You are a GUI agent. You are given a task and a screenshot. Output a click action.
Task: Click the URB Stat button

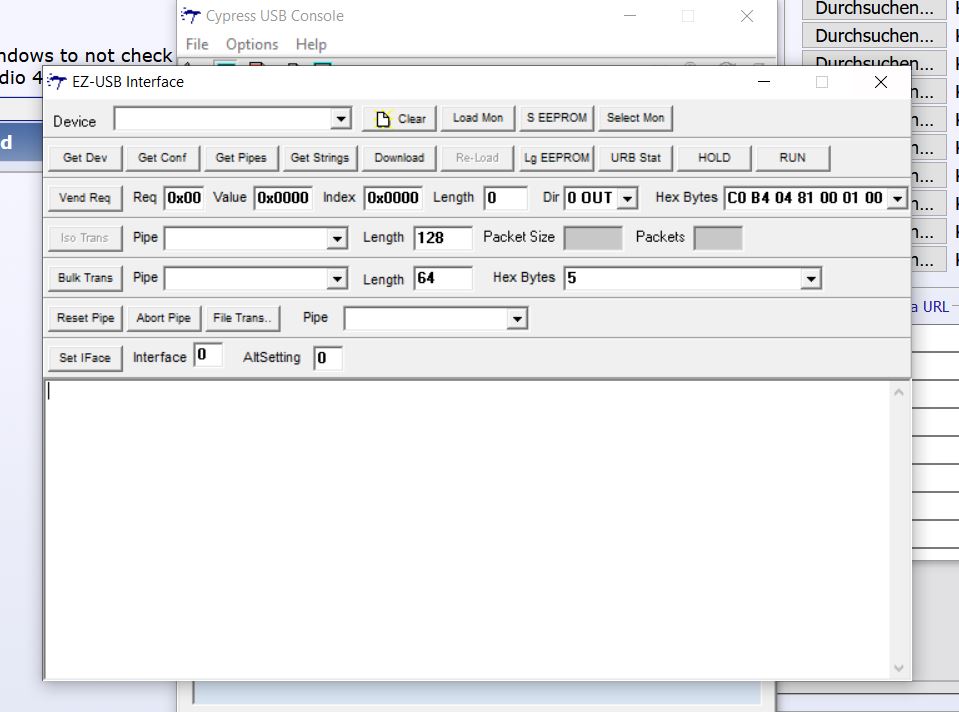point(635,158)
